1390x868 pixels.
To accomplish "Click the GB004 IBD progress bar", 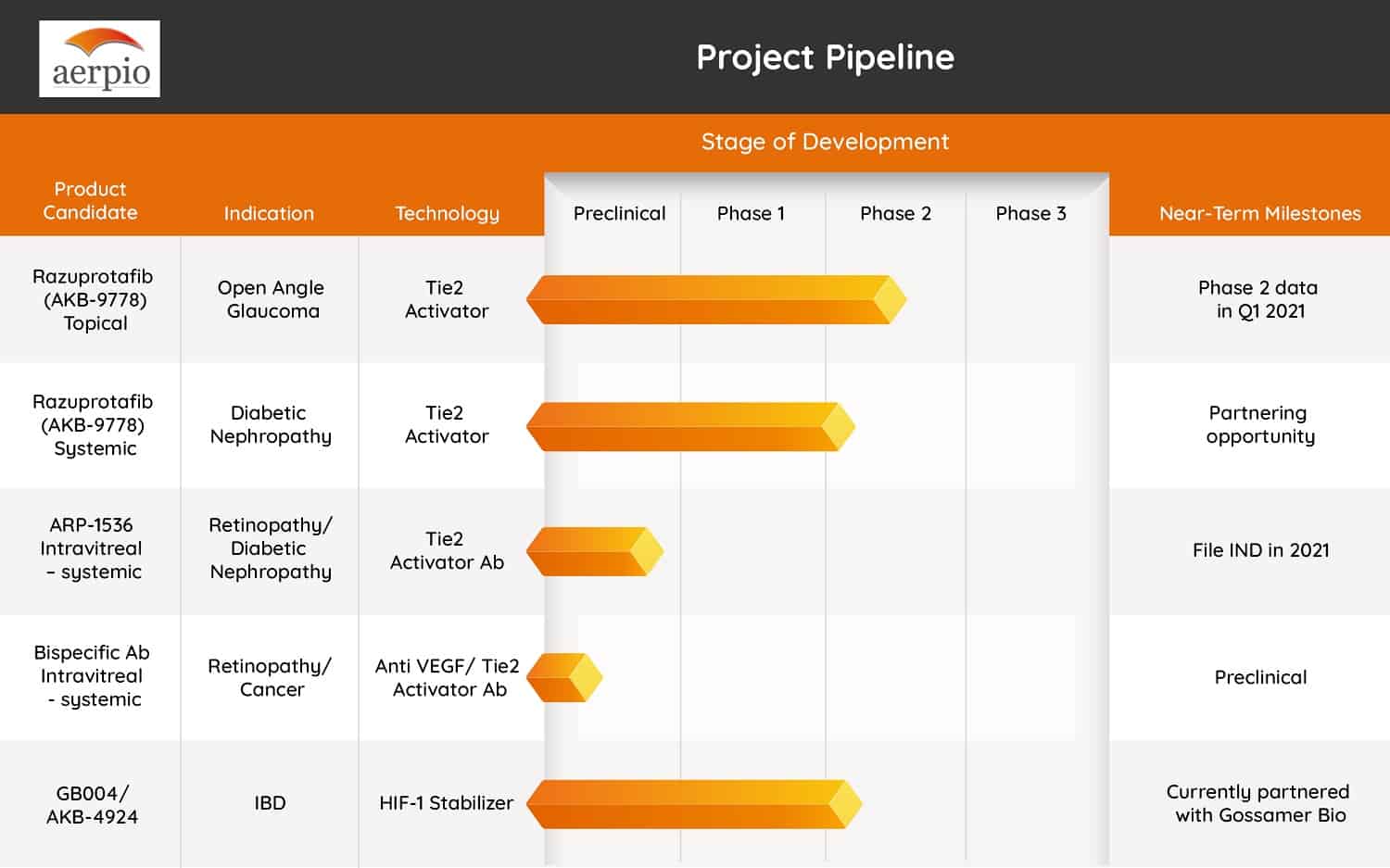I will [x=692, y=803].
